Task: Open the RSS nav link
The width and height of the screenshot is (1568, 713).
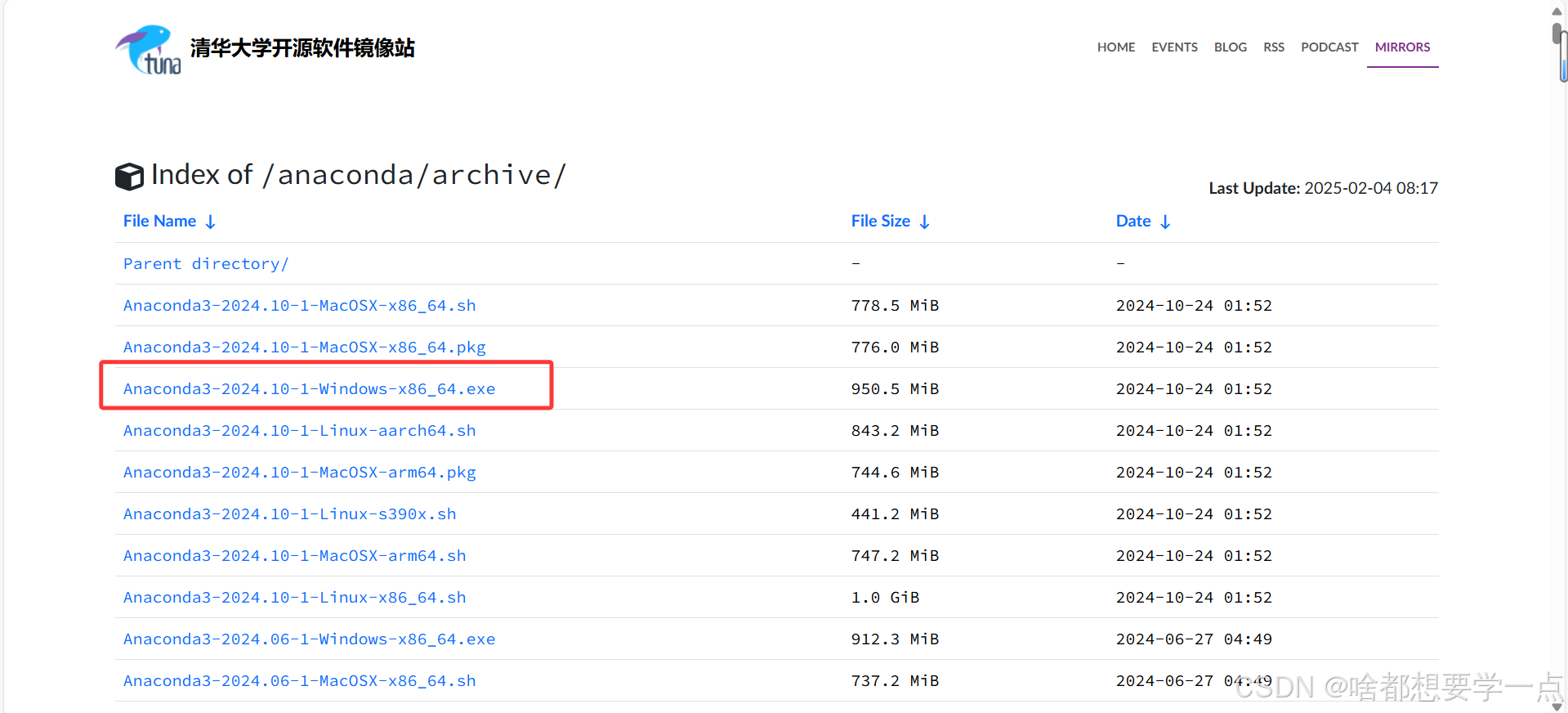Action: coord(1274,47)
